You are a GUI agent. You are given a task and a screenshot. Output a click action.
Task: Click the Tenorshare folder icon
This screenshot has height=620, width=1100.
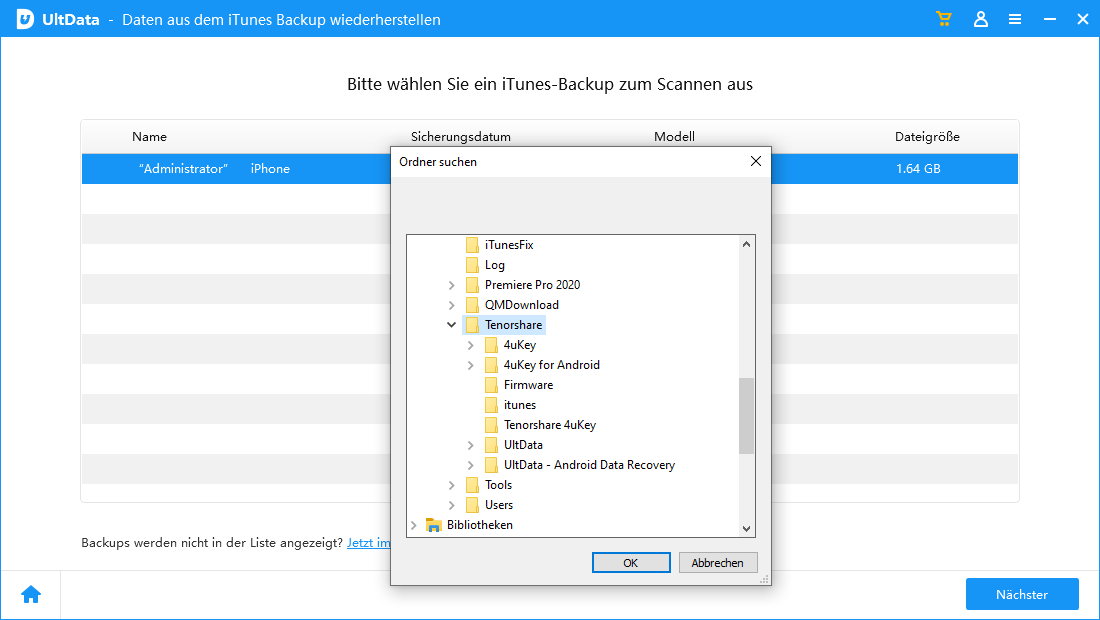[472, 325]
